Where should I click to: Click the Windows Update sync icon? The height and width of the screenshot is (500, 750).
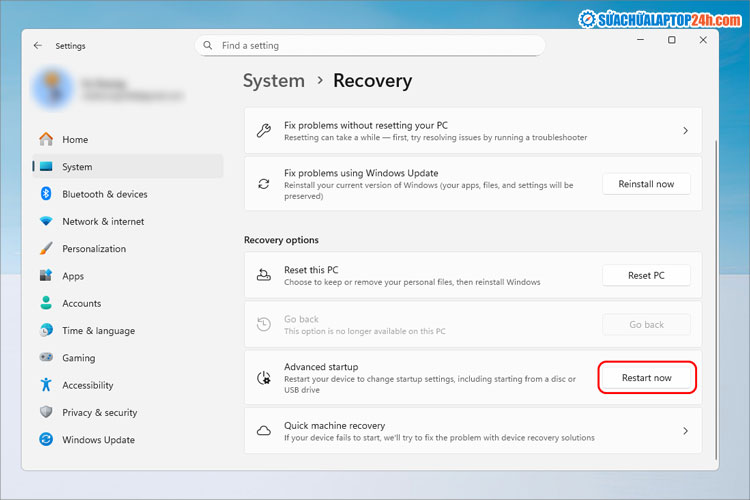pyautogui.click(x=46, y=439)
